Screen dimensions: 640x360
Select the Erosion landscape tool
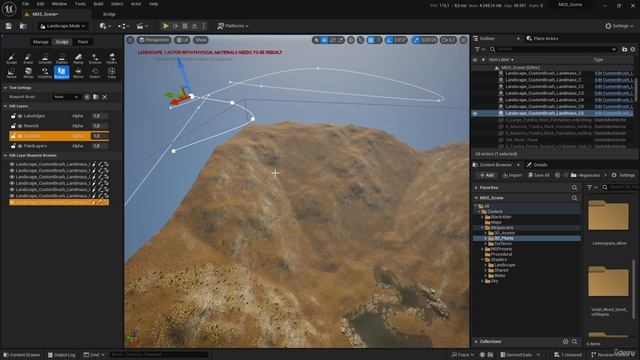pos(95,58)
